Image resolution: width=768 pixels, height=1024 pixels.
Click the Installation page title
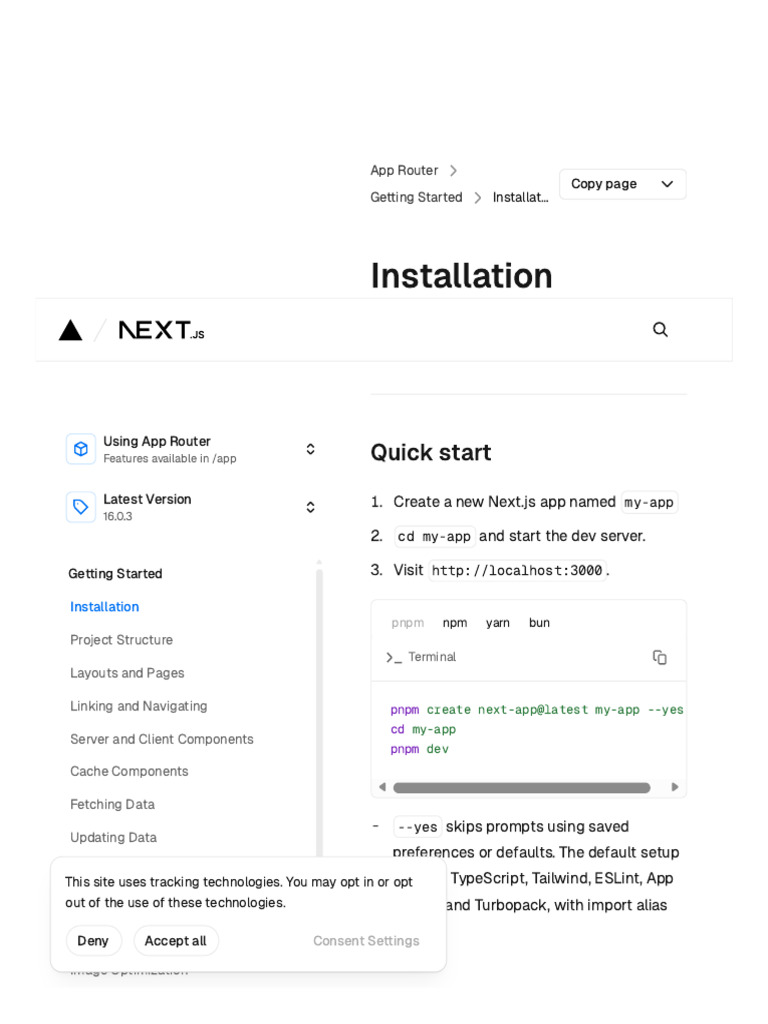(462, 276)
